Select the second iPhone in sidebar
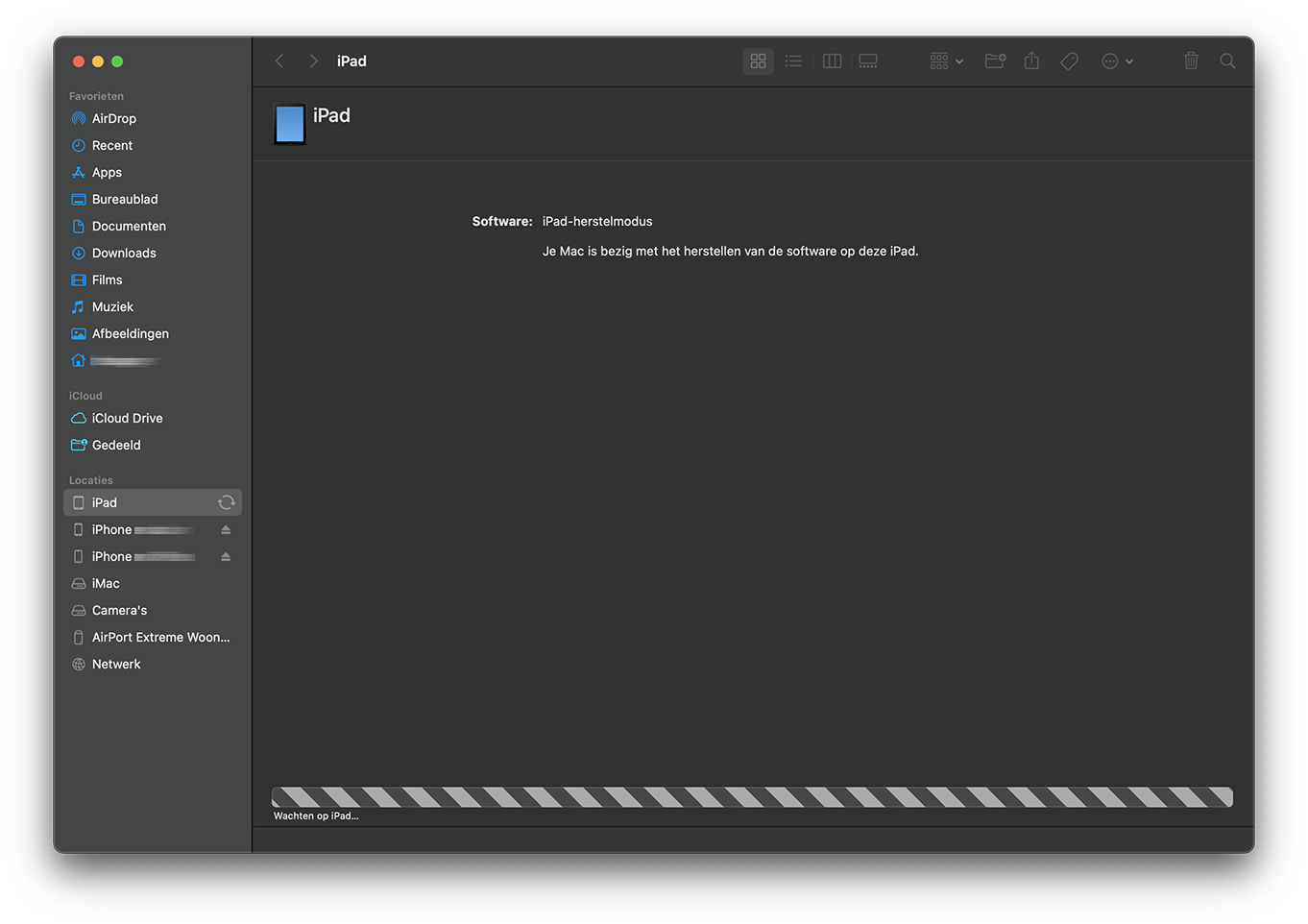The width and height of the screenshot is (1308, 924). coord(153,556)
